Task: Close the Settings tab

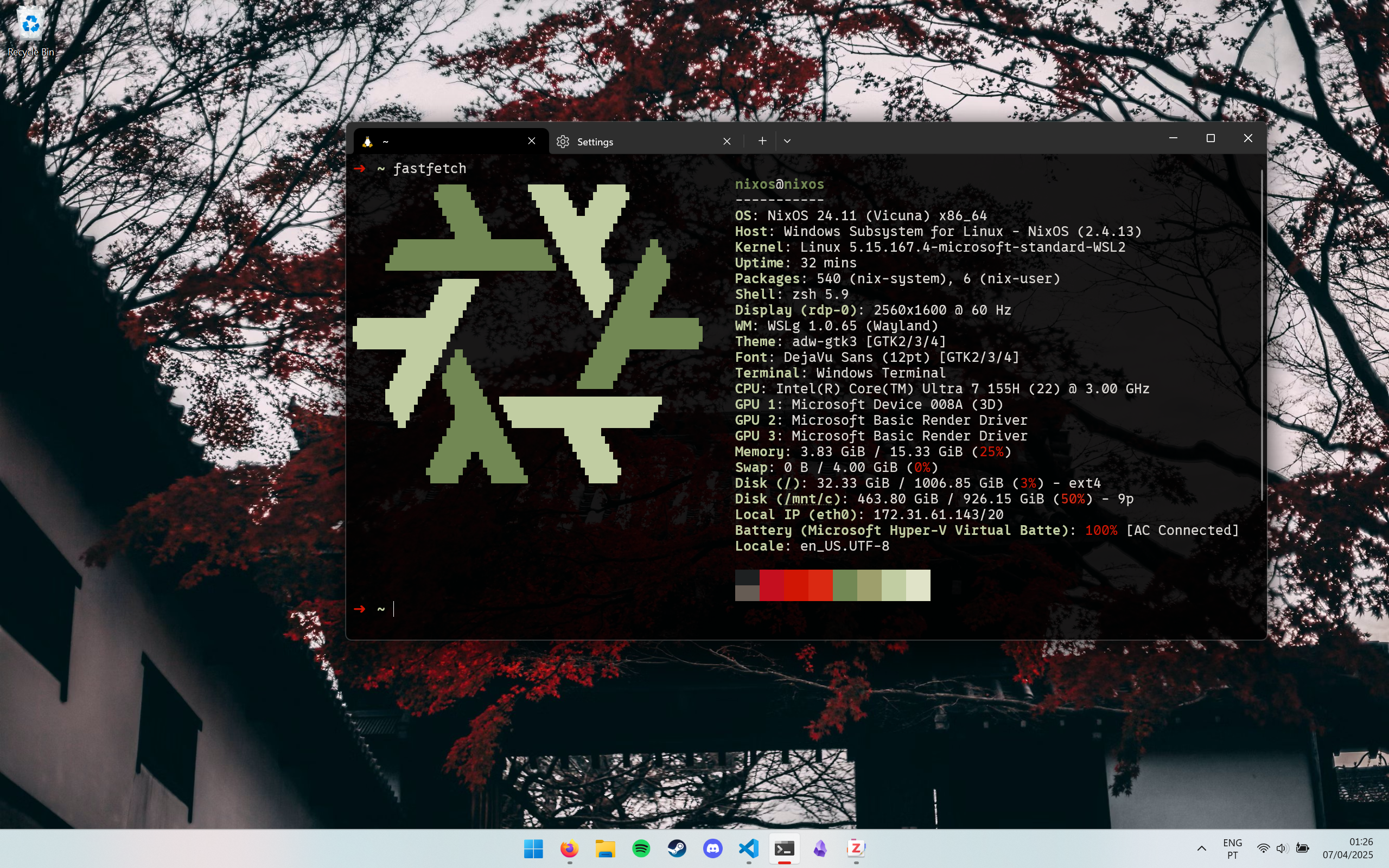Action: point(727,142)
